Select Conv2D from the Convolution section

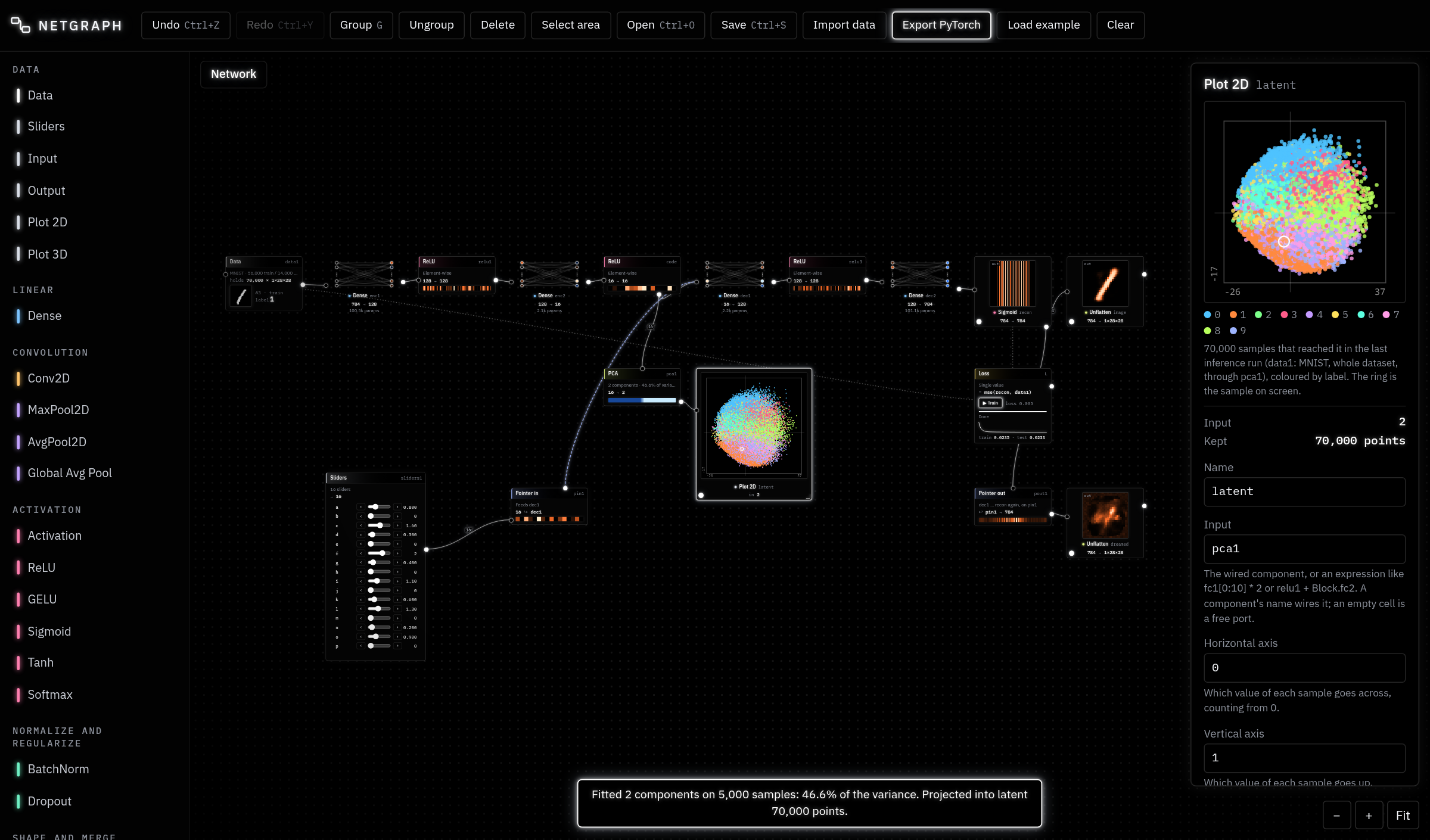[95, 378]
